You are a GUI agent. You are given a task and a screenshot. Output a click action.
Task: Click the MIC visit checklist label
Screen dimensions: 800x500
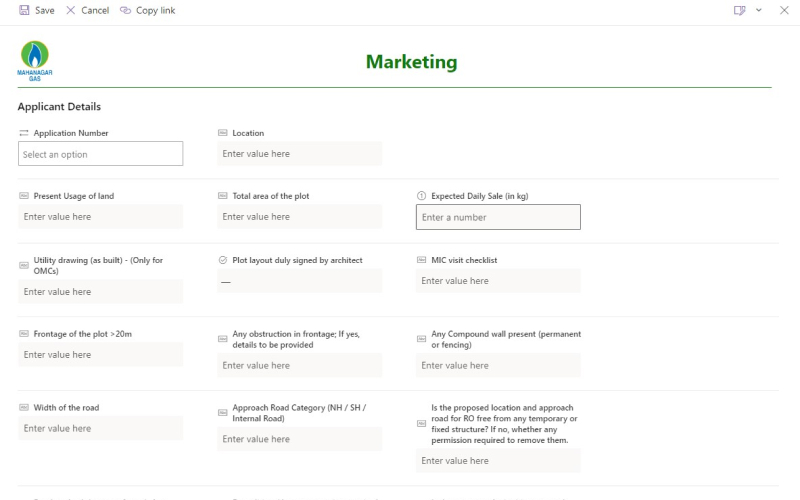pos(464,260)
